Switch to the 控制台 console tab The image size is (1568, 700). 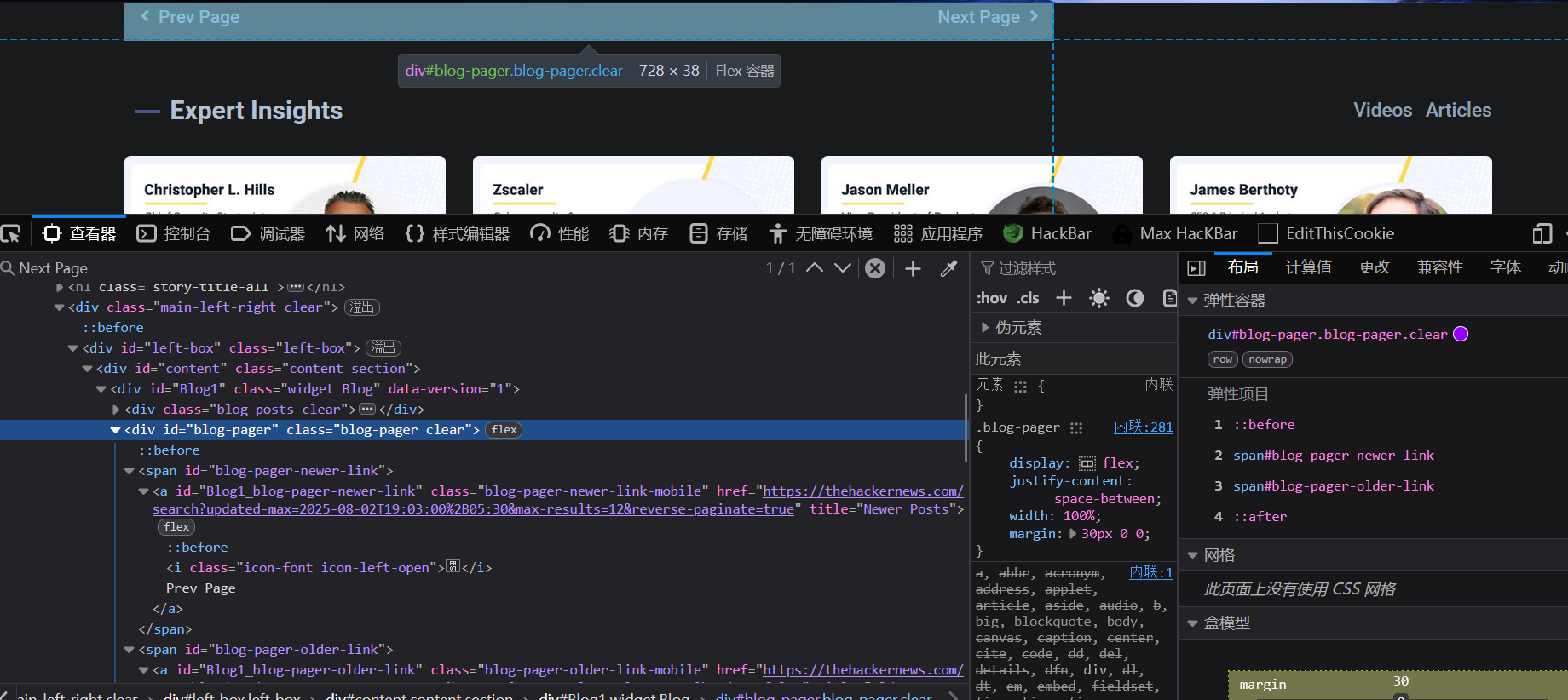pos(174,233)
